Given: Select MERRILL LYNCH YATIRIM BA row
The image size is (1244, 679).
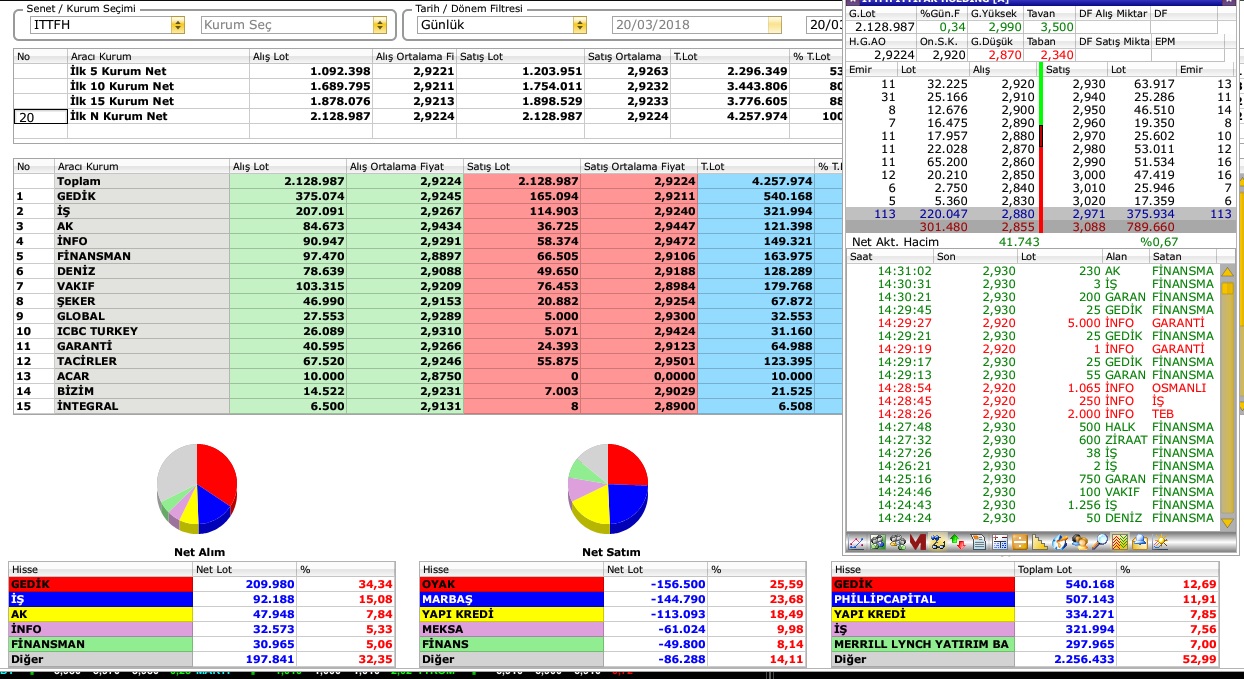Looking at the screenshot, I should (1026, 644).
